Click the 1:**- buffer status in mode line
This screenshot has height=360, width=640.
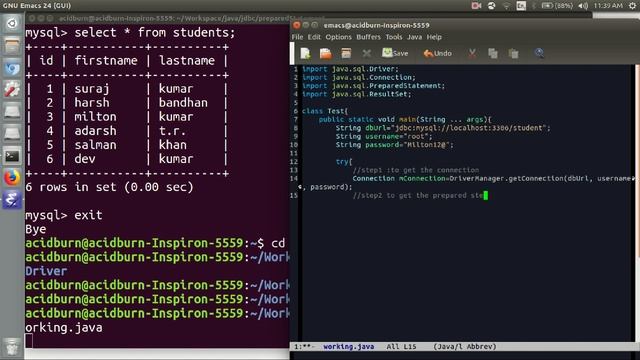click(304, 347)
